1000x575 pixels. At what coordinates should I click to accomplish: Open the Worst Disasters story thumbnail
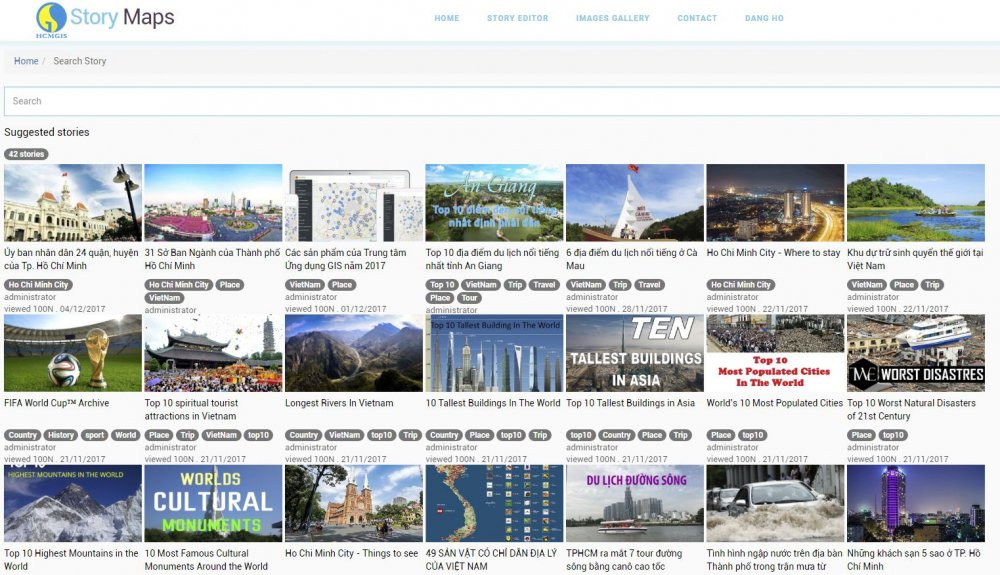pos(915,353)
